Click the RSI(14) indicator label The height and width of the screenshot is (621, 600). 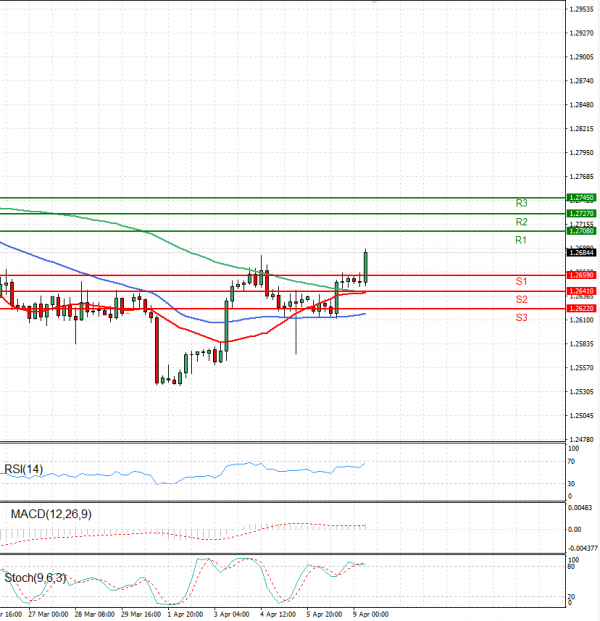(23, 469)
